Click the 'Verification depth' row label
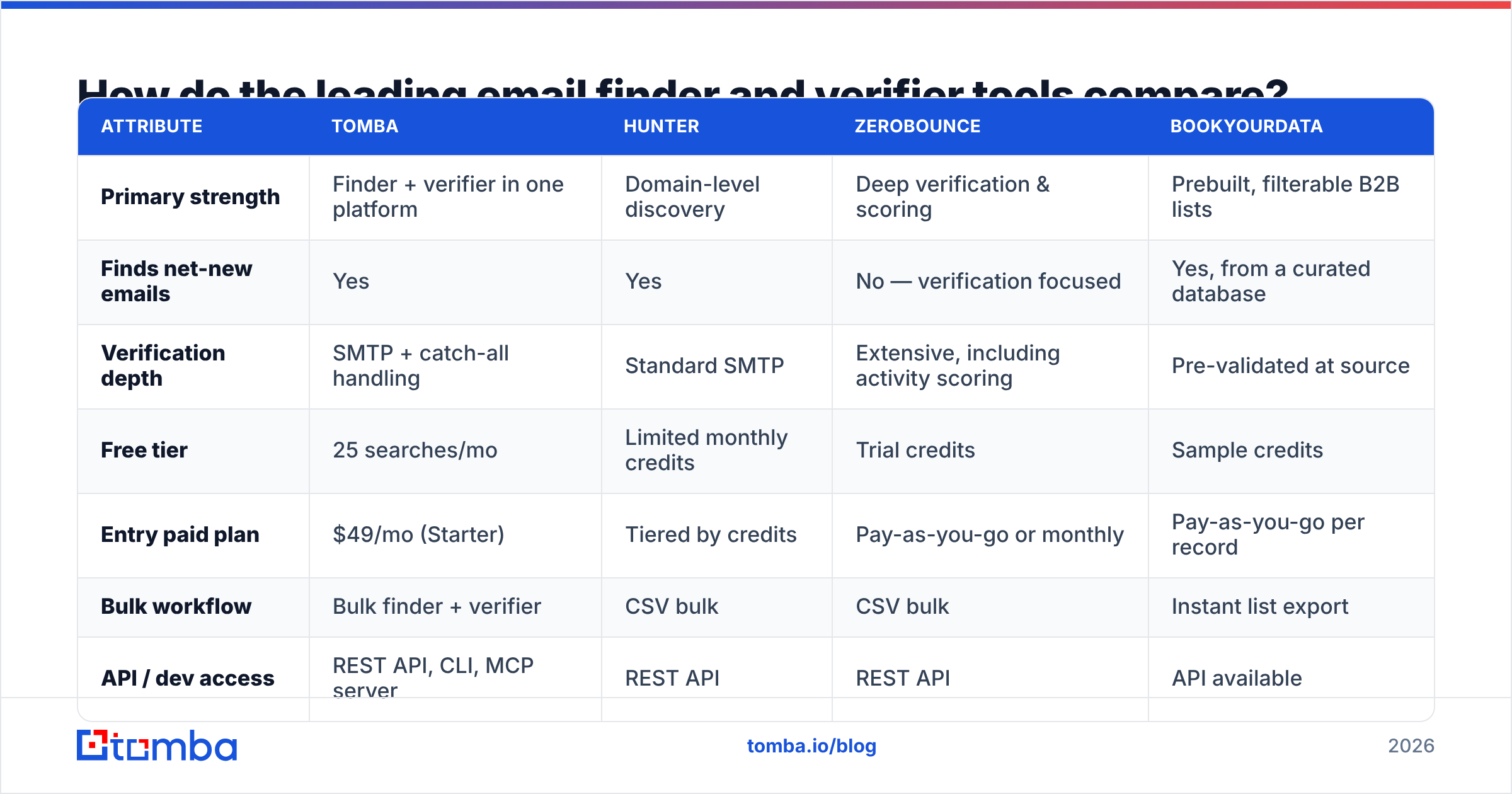 point(163,366)
